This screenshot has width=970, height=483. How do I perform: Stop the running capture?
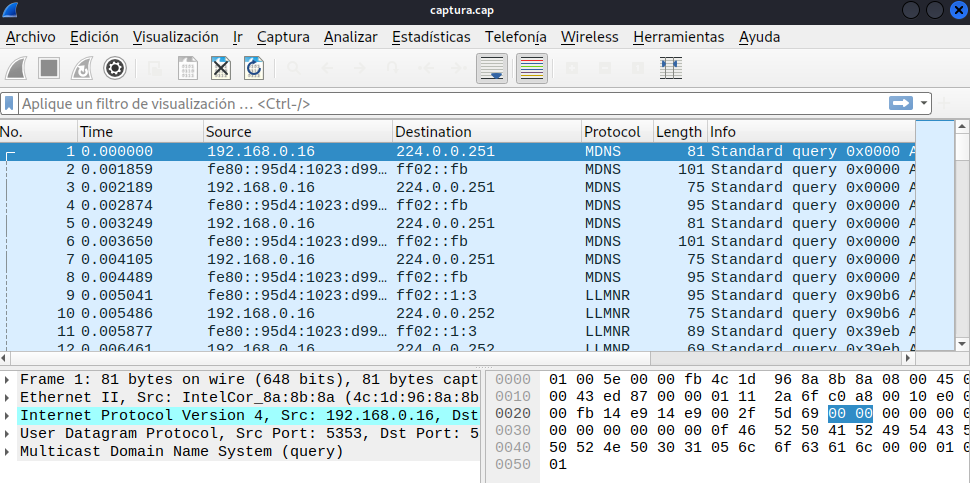[49, 68]
